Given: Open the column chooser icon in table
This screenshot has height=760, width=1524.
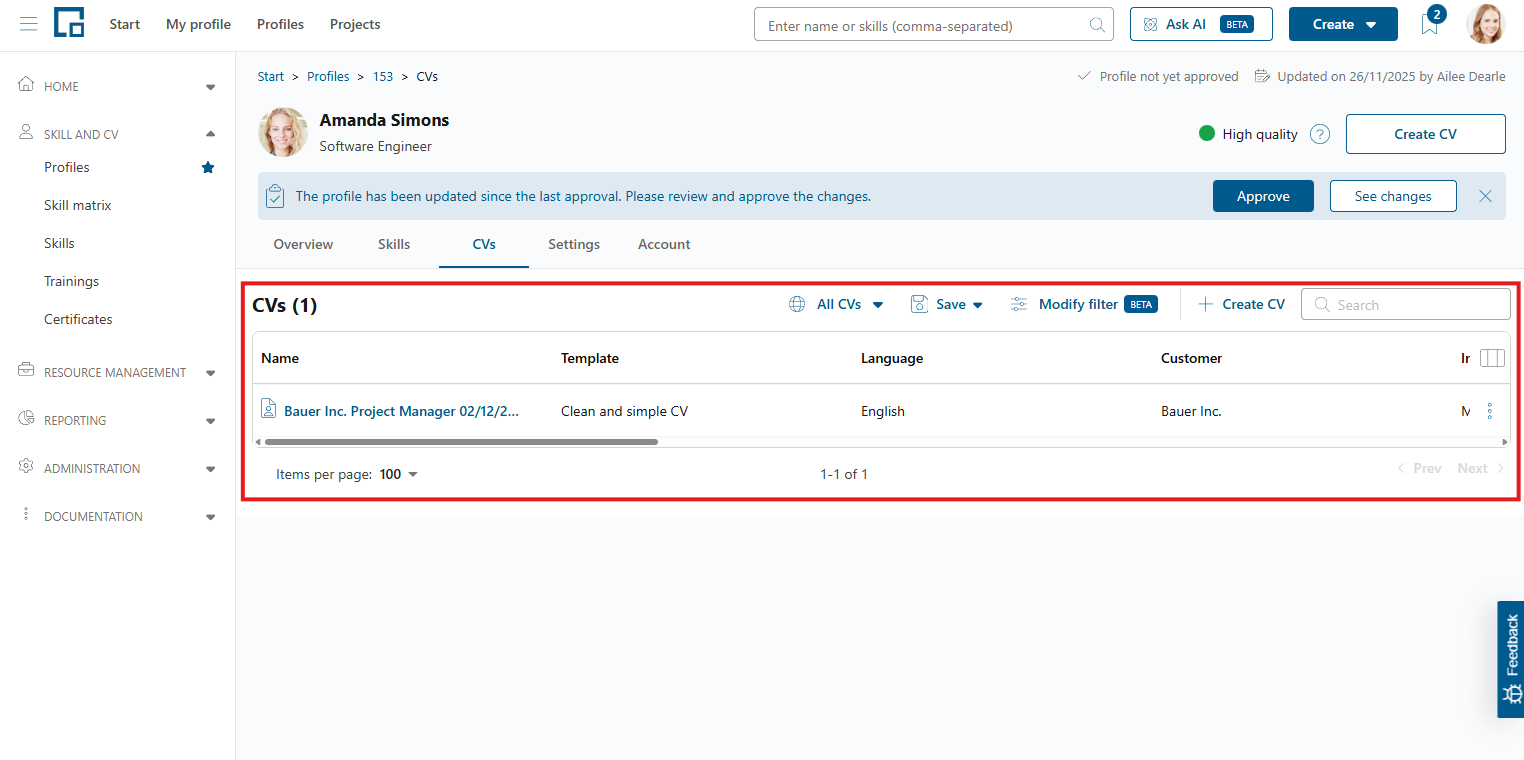Looking at the screenshot, I should [x=1491, y=358].
